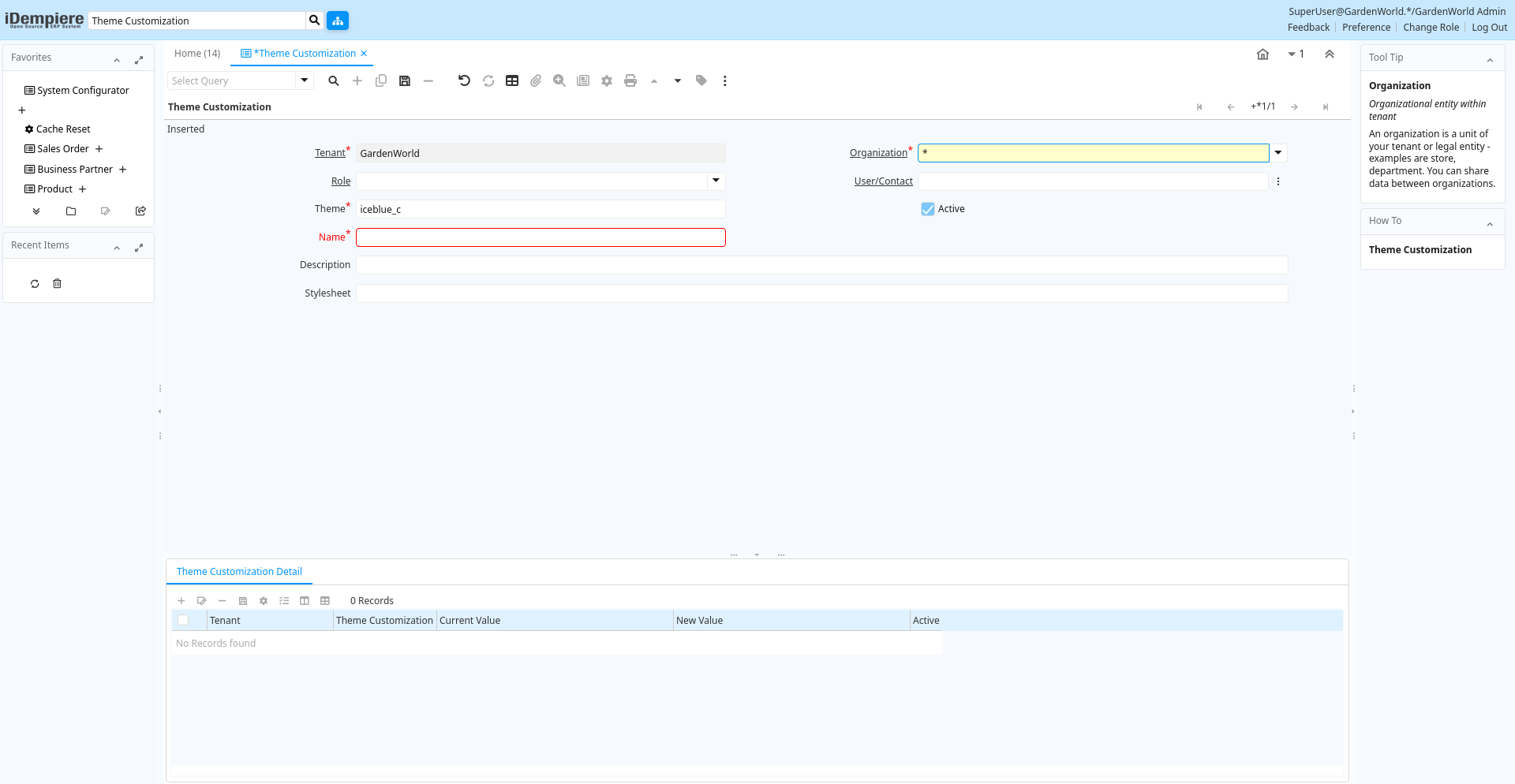Click the home icon at top right
Viewport: 1515px width, 784px height.
pyautogui.click(x=1262, y=54)
